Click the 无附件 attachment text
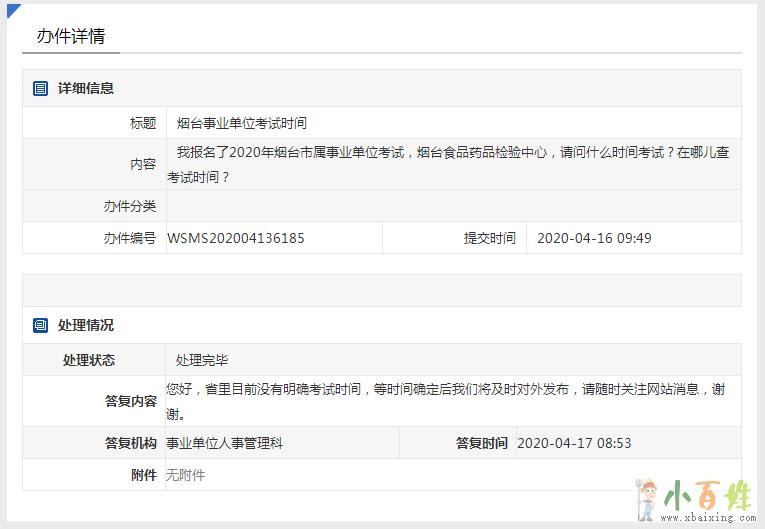This screenshot has height=529, width=765. (x=186, y=475)
